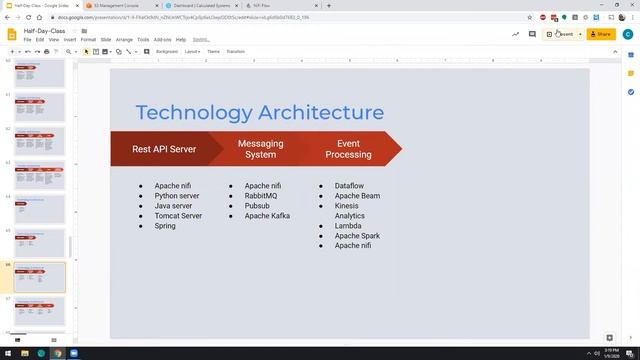Image resolution: width=640 pixels, height=360 pixels.
Task: Open the Chrome cast icon
Action: pos(611,18)
